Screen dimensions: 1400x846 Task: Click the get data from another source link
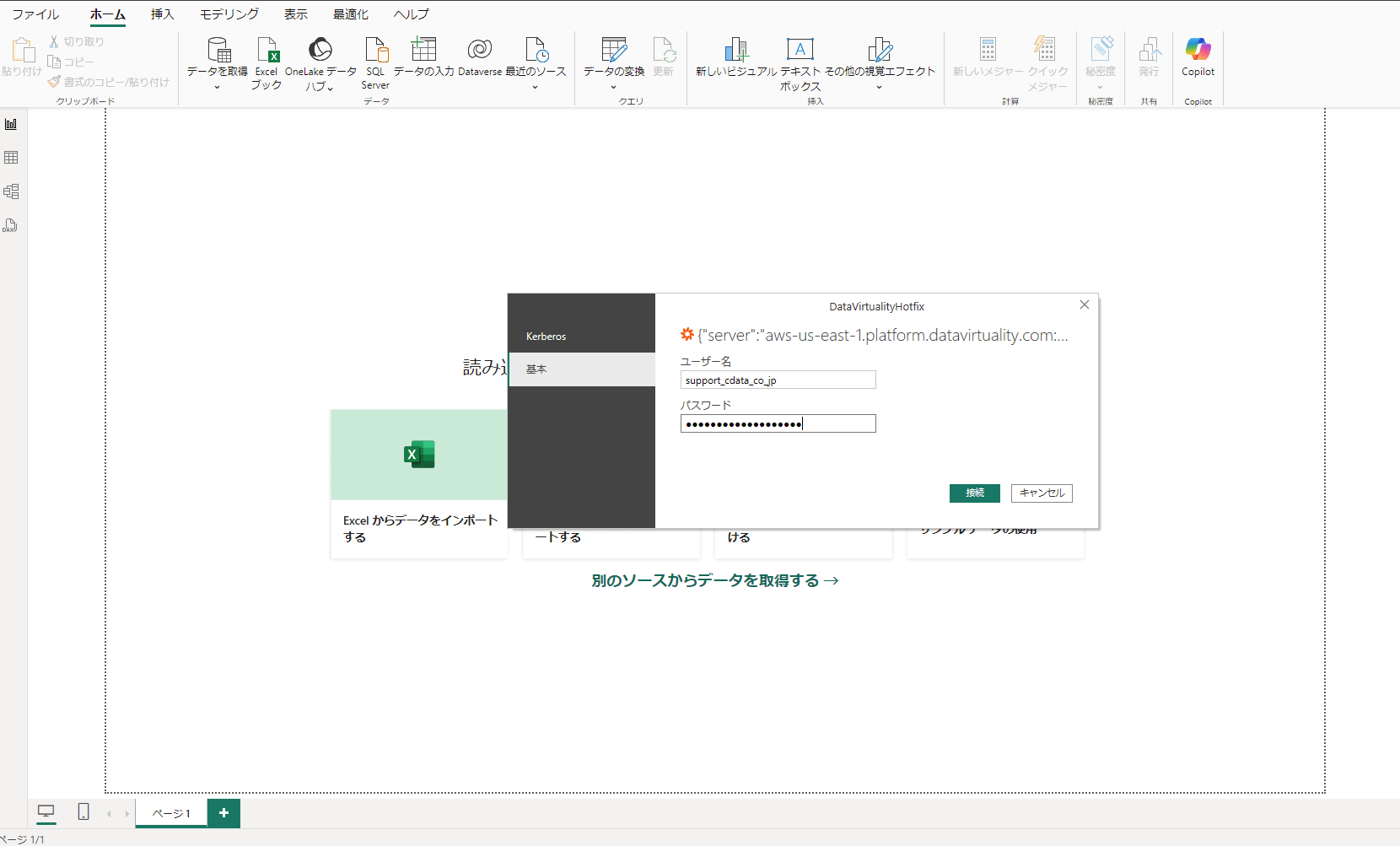point(714,580)
